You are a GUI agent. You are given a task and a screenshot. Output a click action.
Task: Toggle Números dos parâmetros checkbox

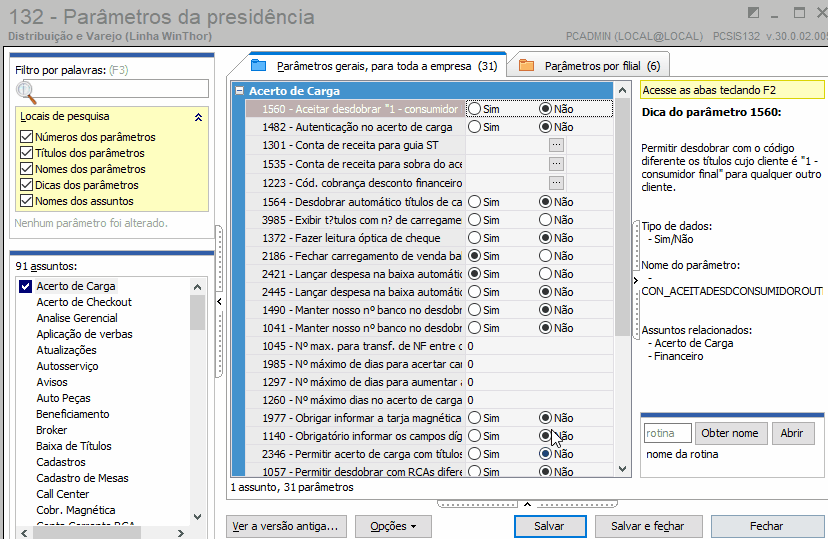[x=26, y=137]
